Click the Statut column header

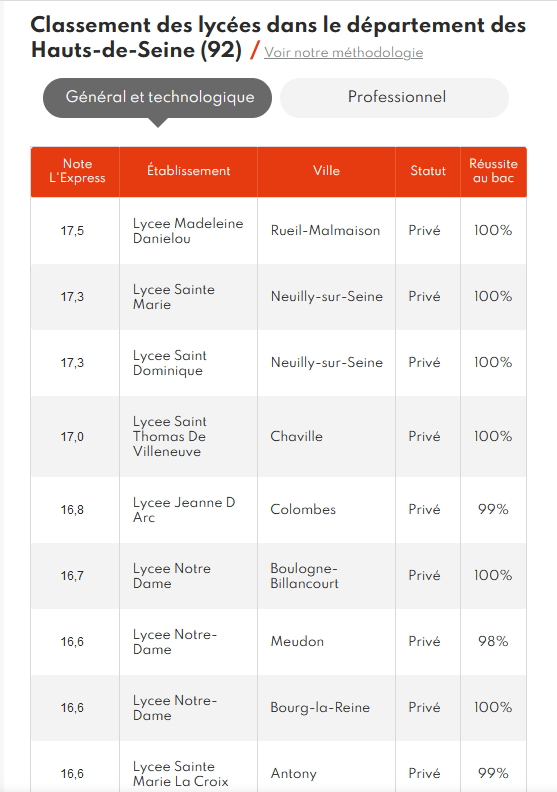[428, 171]
